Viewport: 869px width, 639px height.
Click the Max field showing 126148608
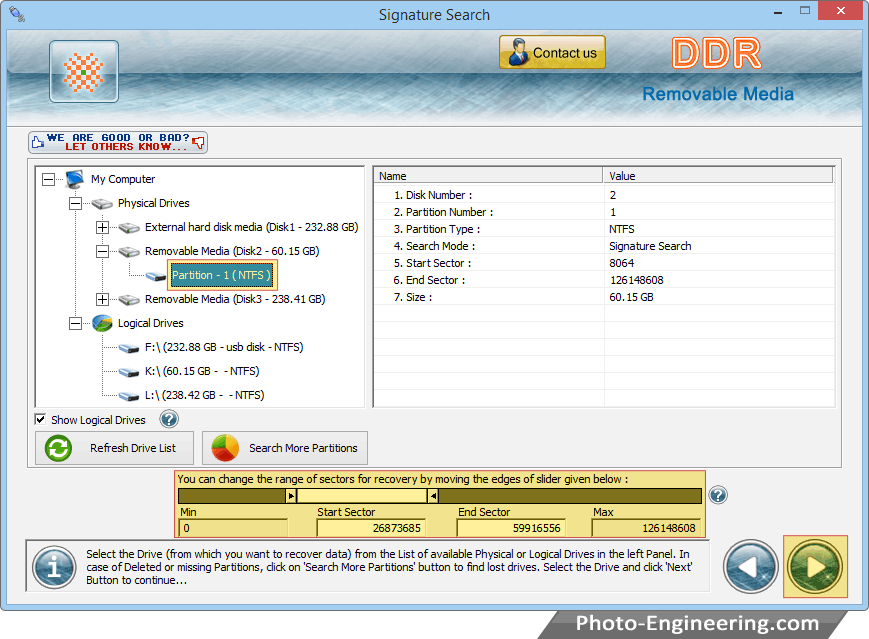click(x=646, y=528)
